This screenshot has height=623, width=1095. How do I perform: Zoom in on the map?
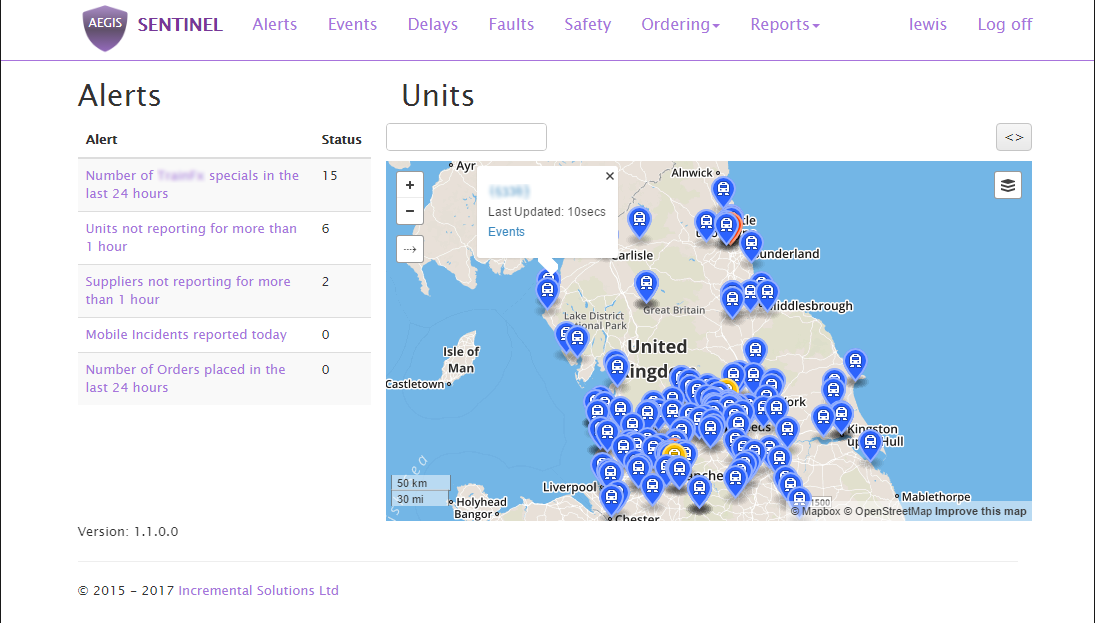[410, 185]
